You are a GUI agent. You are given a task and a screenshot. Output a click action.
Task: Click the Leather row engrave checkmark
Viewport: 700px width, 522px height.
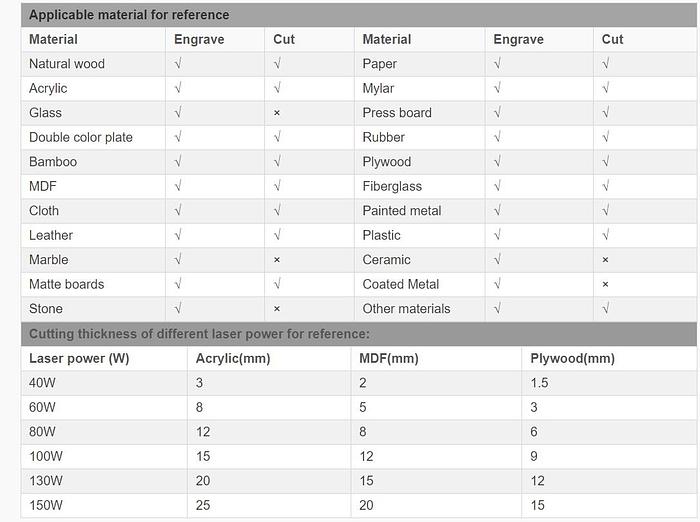[178, 235]
